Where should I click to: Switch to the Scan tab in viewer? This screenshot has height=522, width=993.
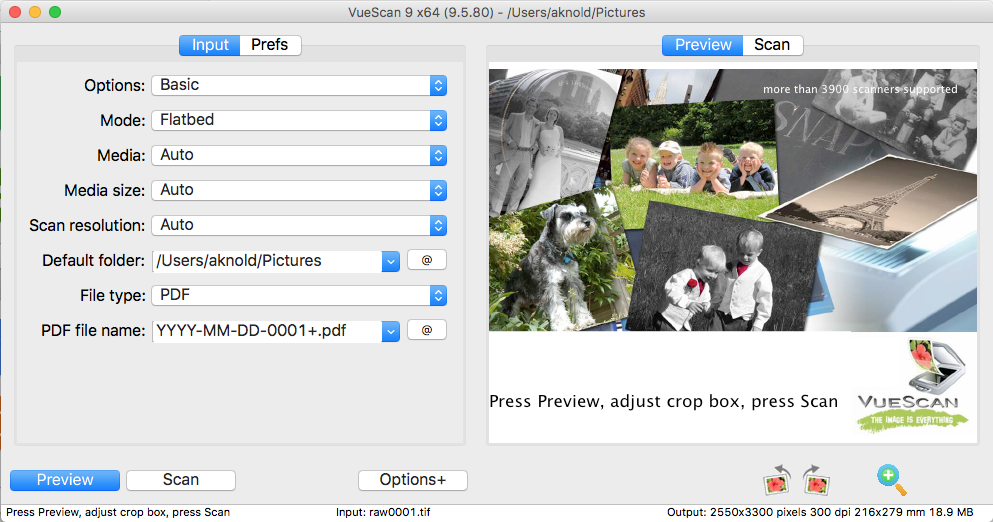coord(772,45)
